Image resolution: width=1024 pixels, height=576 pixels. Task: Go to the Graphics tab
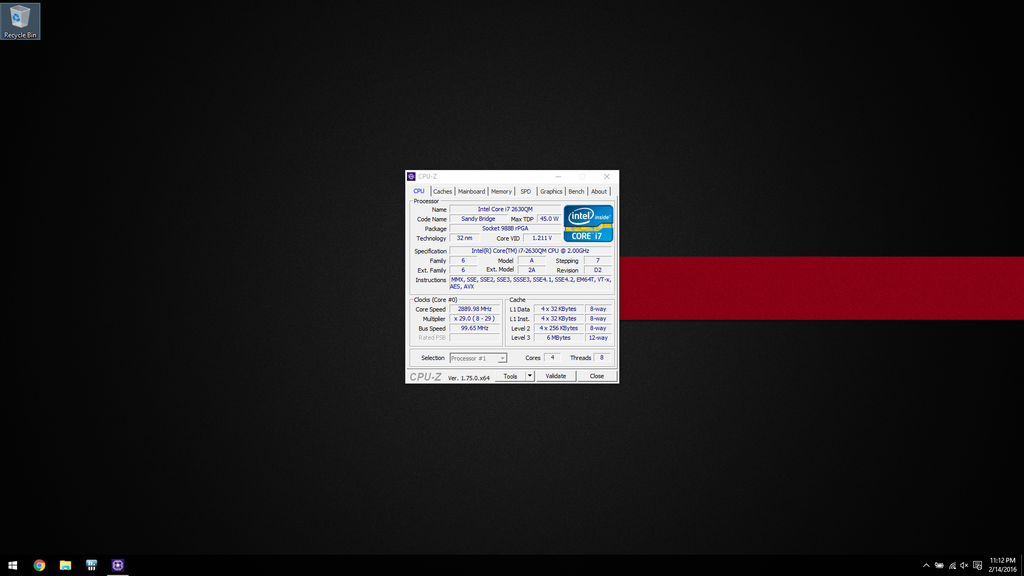tap(551, 191)
